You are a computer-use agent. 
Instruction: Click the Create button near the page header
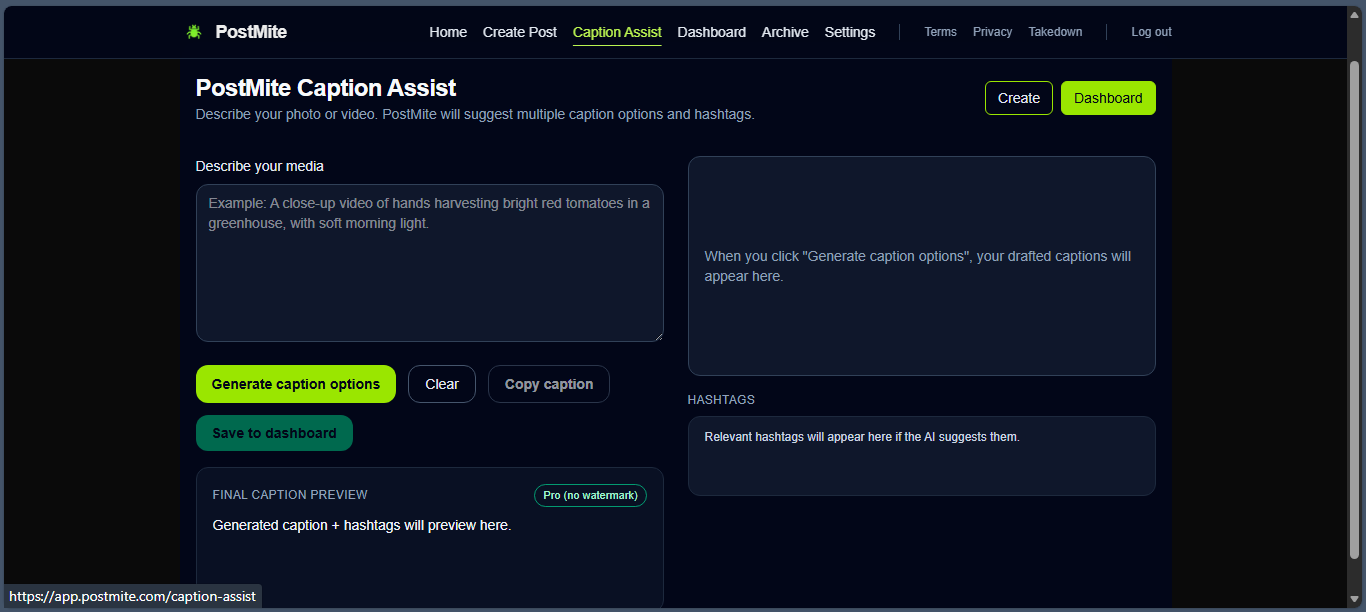pyautogui.click(x=1018, y=98)
